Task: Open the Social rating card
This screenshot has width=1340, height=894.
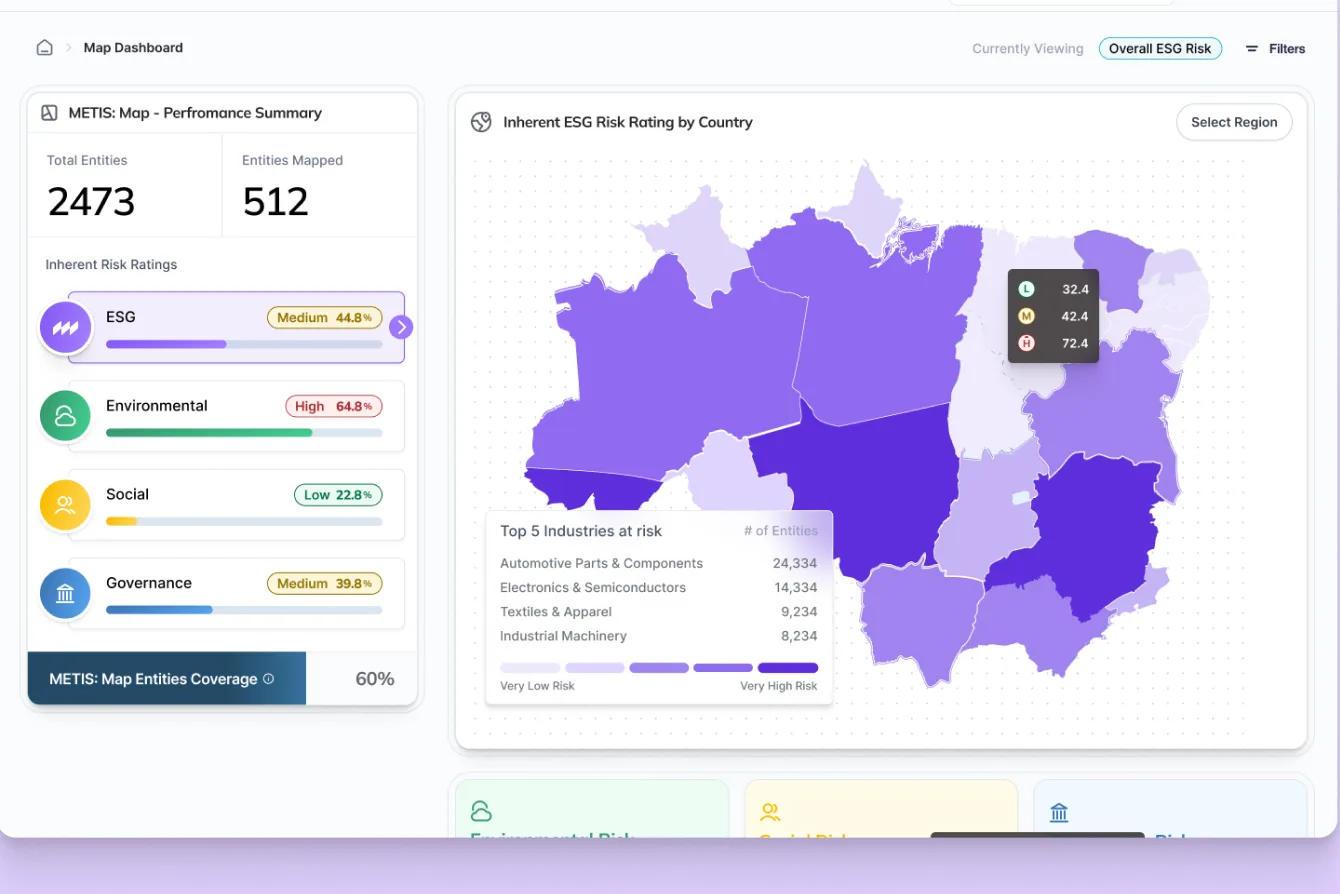Action: pos(236,505)
